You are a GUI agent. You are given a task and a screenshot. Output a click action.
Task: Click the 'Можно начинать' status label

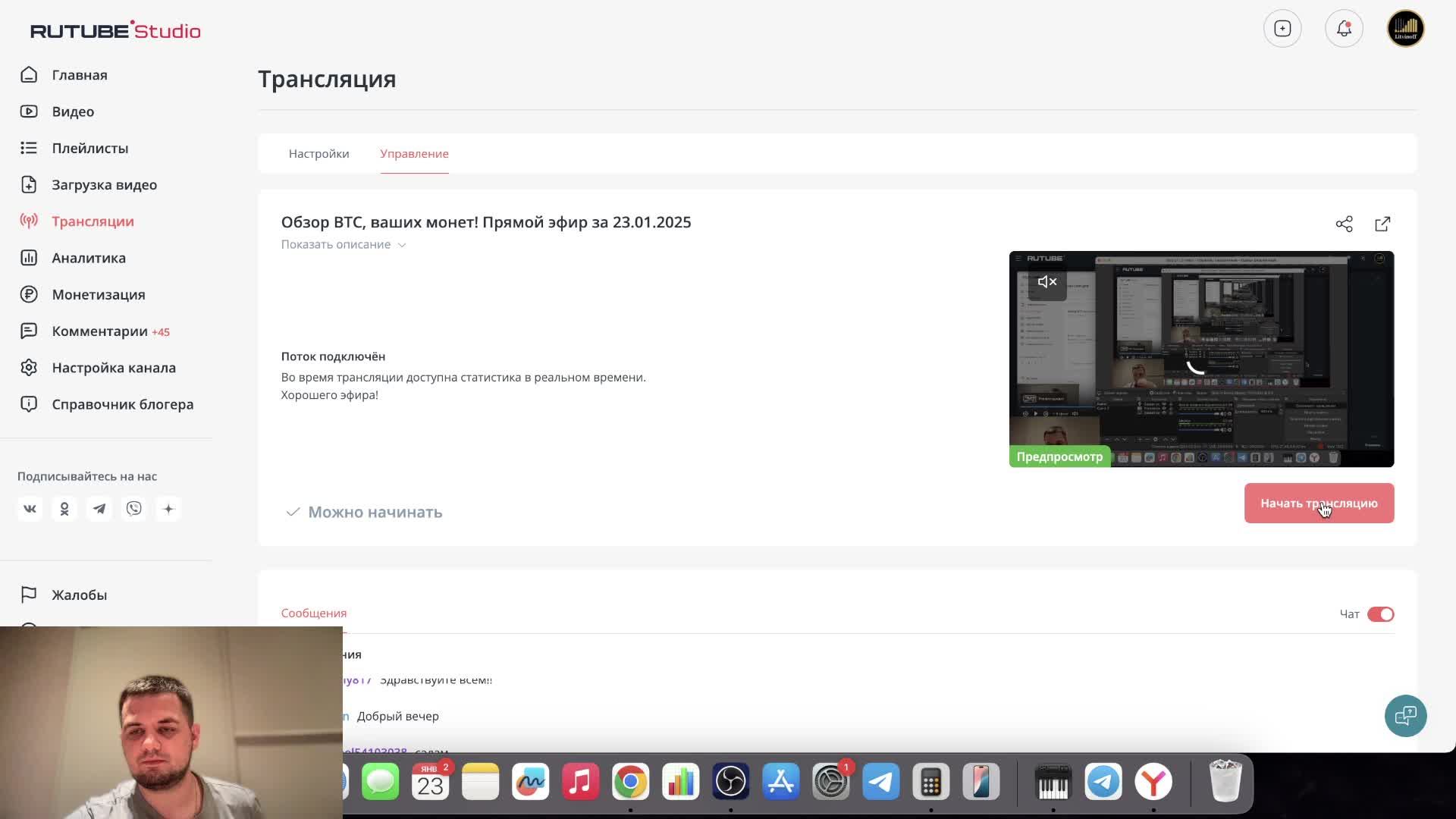pos(375,512)
